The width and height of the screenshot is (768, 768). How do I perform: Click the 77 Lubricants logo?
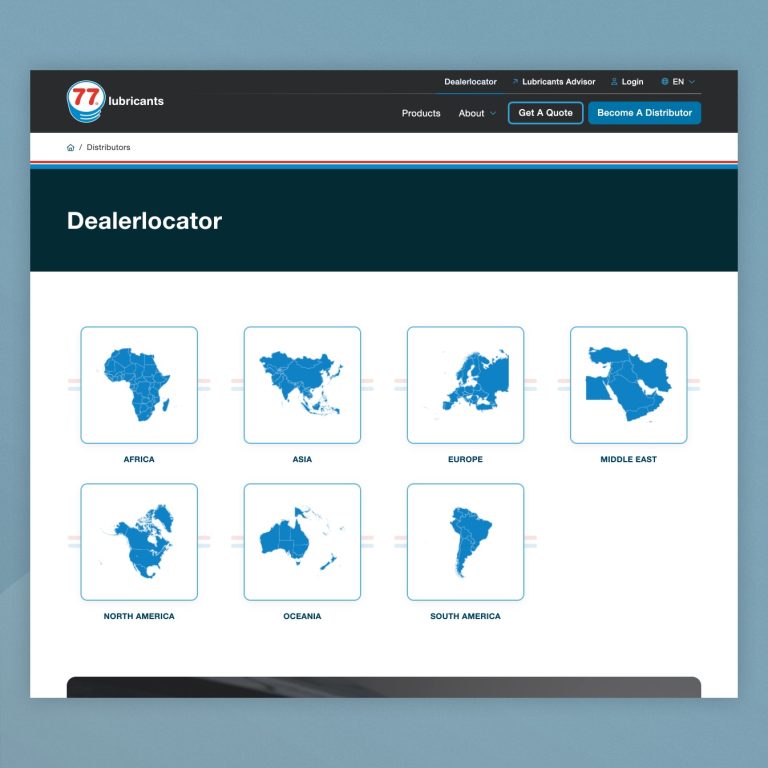pyautogui.click(x=114, y=101)
